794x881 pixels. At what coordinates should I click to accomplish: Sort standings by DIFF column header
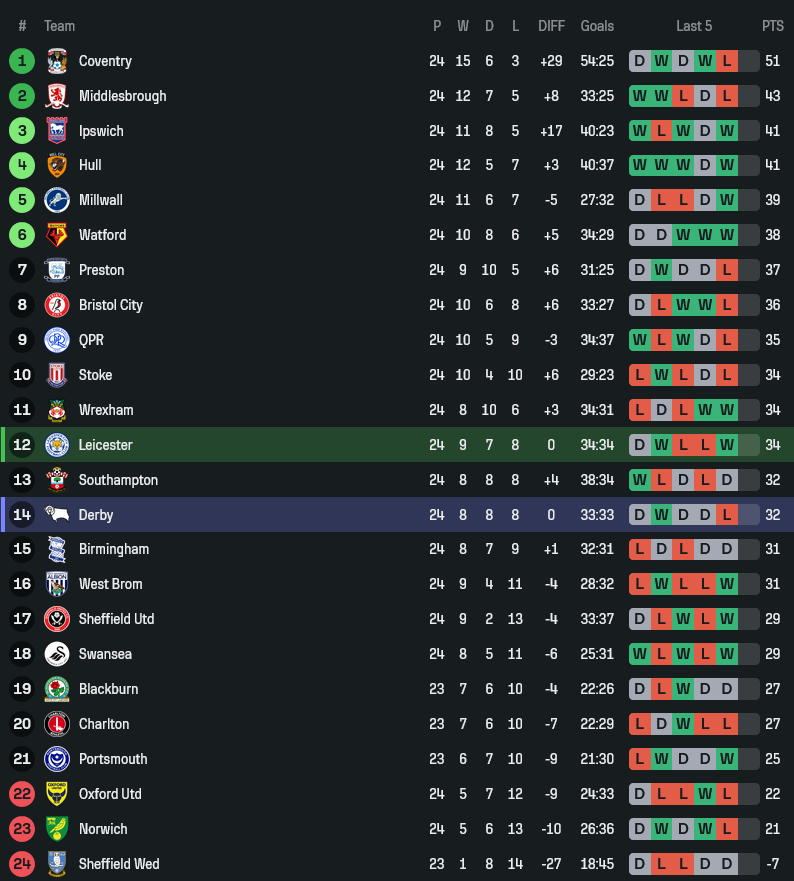tap(551, 26)
